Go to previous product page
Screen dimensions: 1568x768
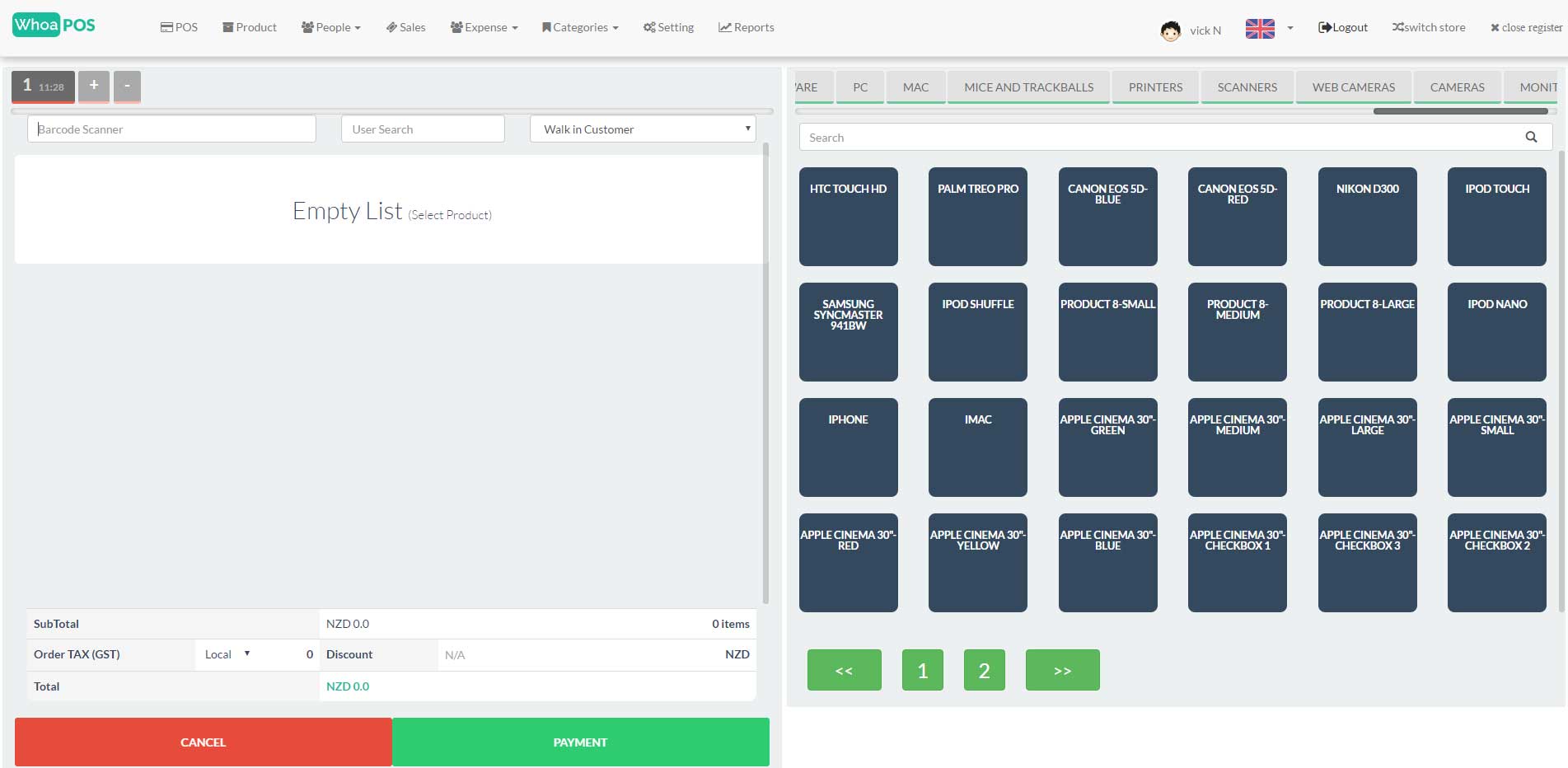tap(844, 670)
